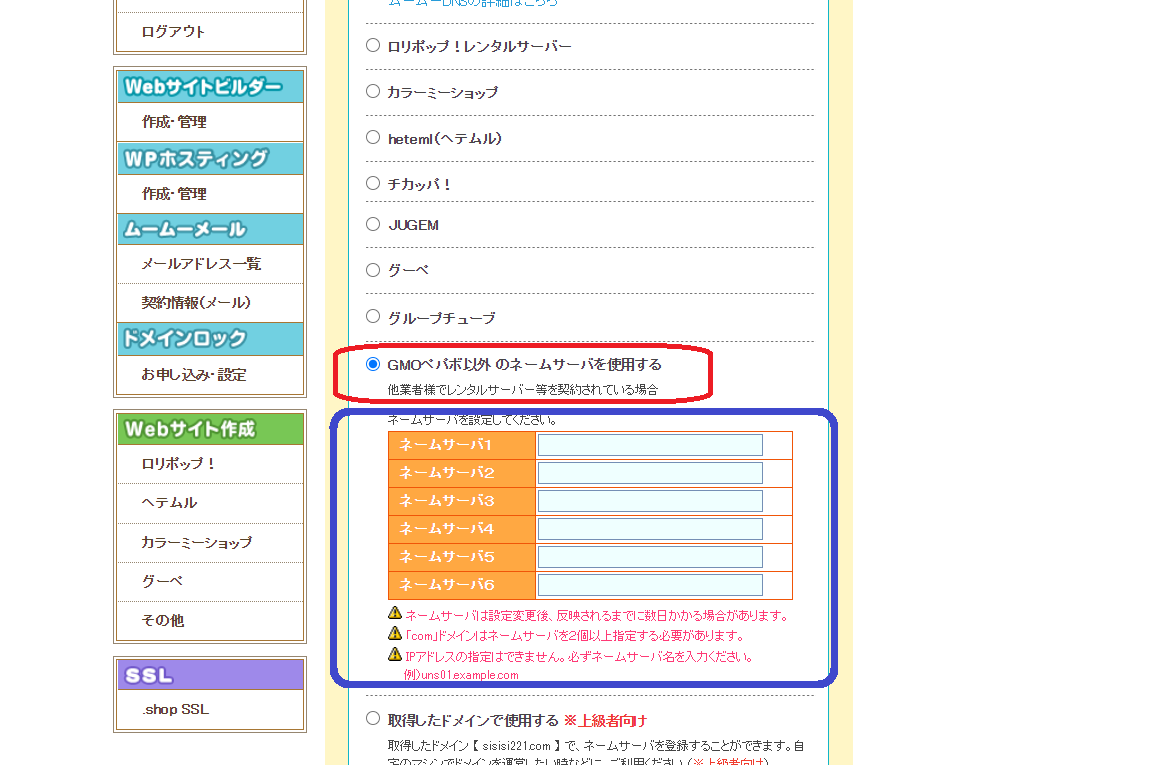This screenshot has height=765, width=1167.
Task: Choose the グループチューブ option
Action: tap(373, 316)
